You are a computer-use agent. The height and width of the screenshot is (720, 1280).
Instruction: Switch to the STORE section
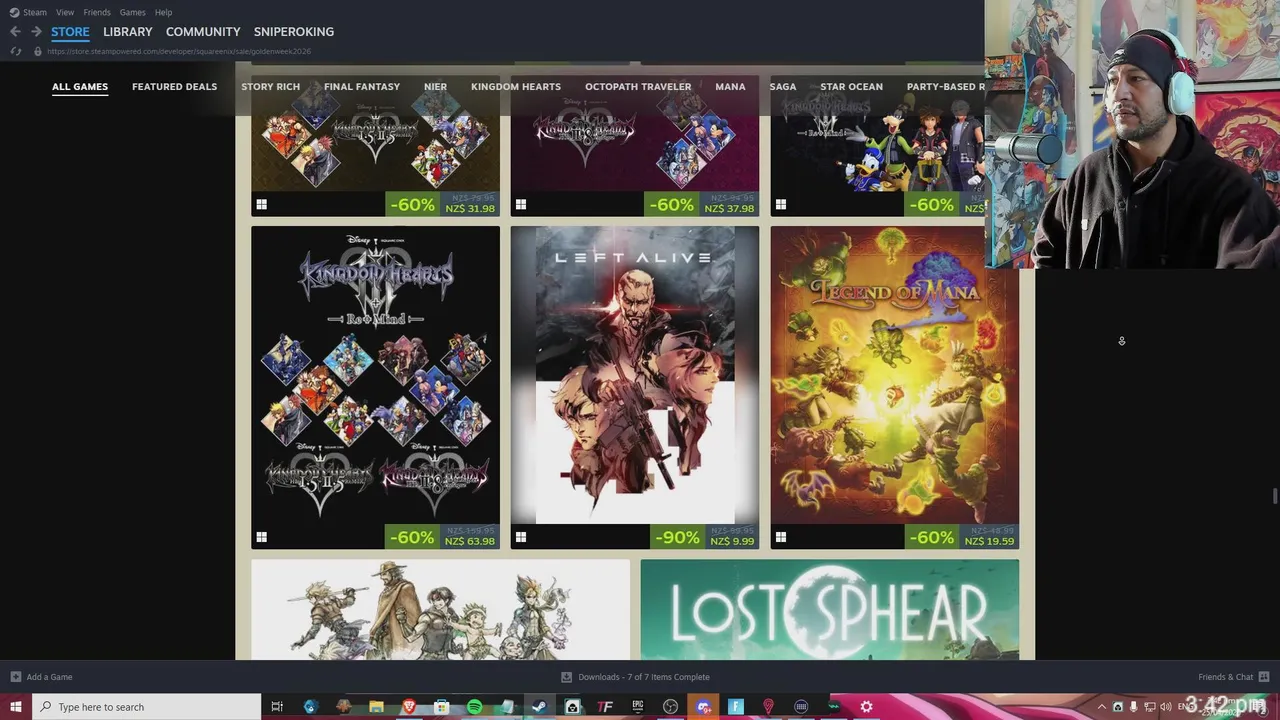(70, 32)
